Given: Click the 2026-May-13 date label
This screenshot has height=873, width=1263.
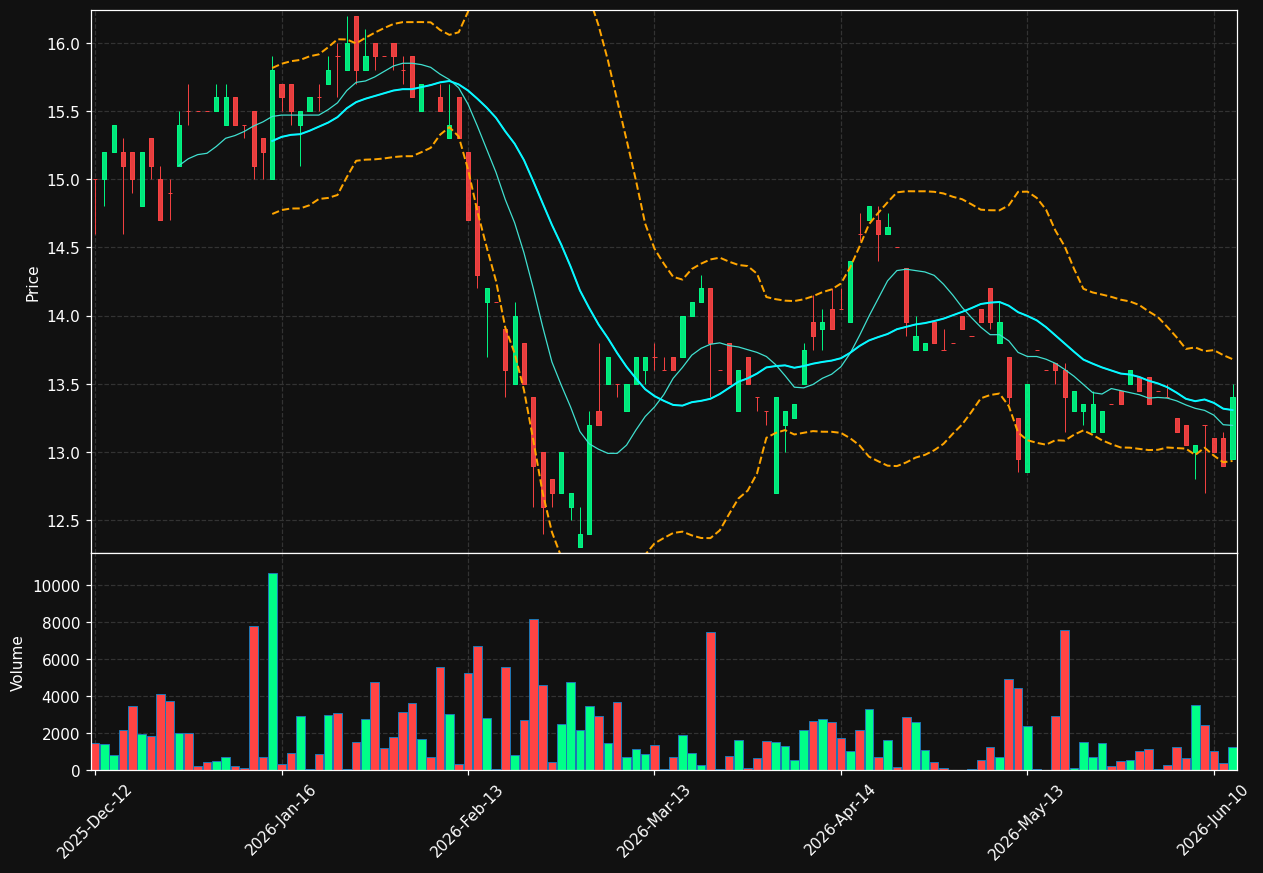Looking at the screenshot, I should [1027, 821].
